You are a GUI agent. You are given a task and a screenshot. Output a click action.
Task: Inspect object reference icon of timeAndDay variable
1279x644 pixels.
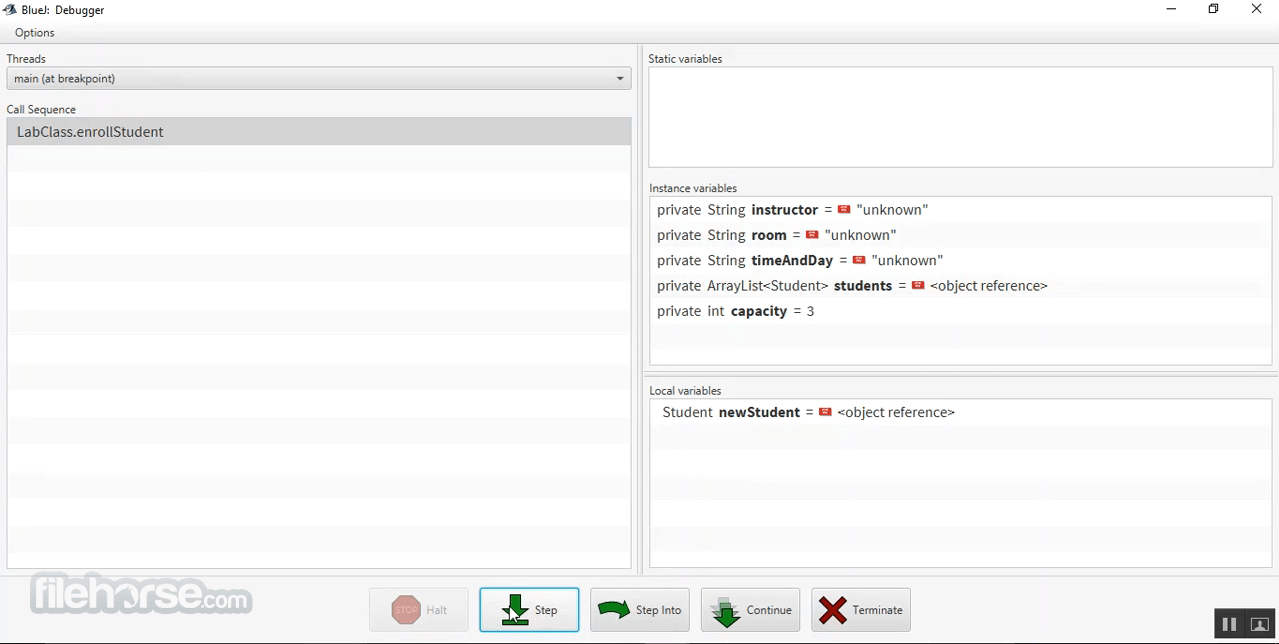coord(859,260)
